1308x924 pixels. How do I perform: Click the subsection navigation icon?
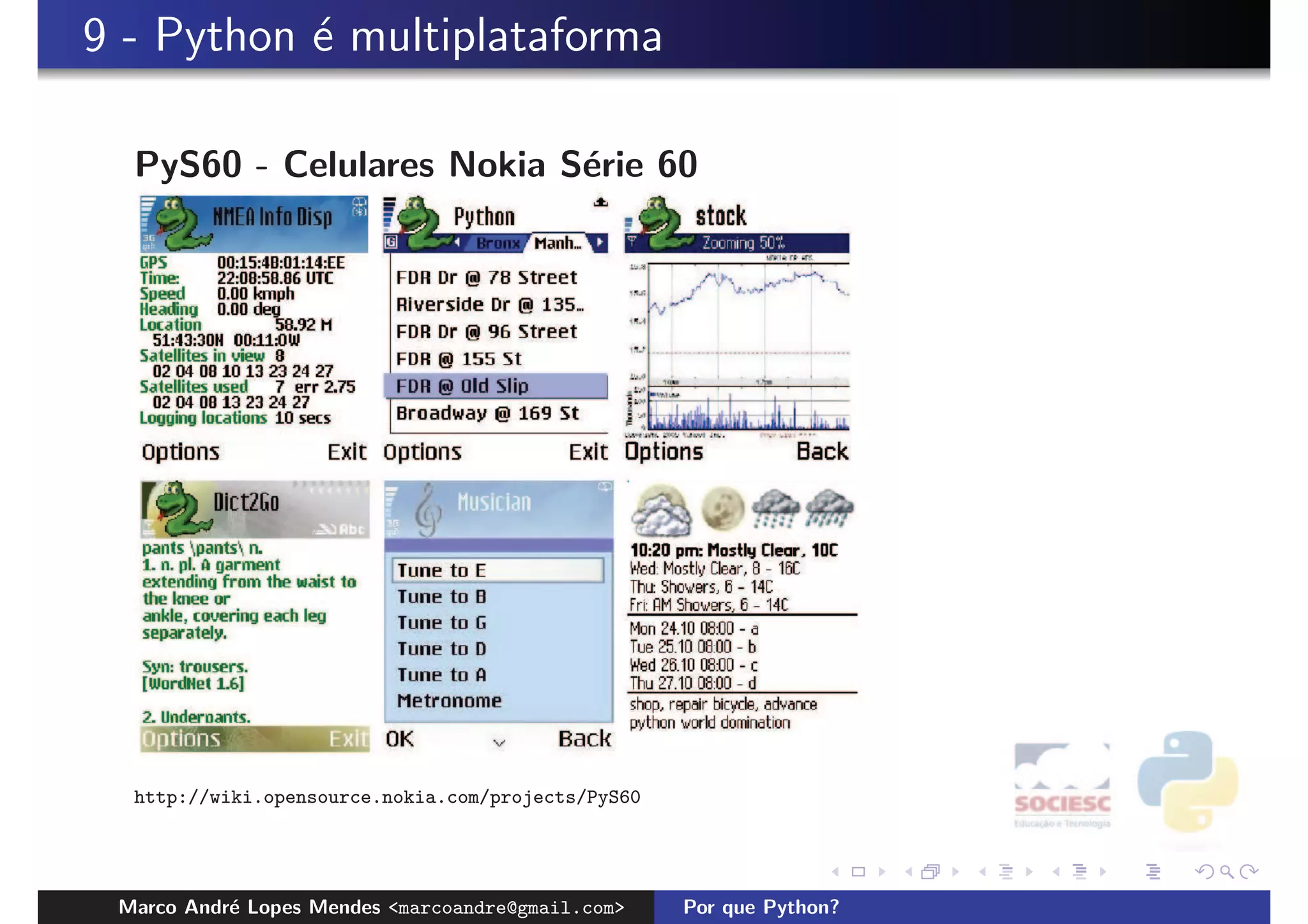[x=1006, y=872]
